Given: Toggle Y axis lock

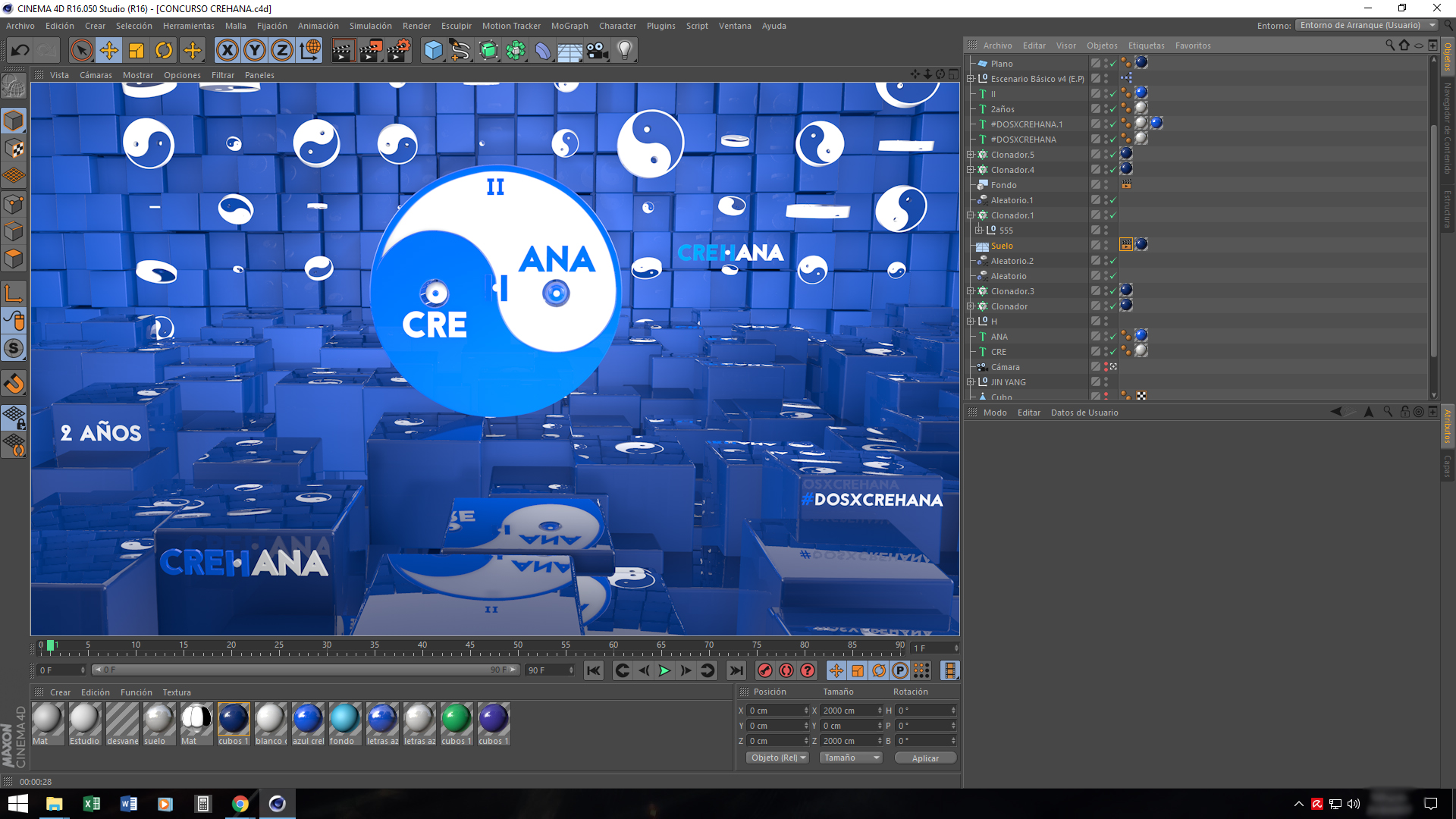Looking at the screenshot, I should click(x=255, y=51).
